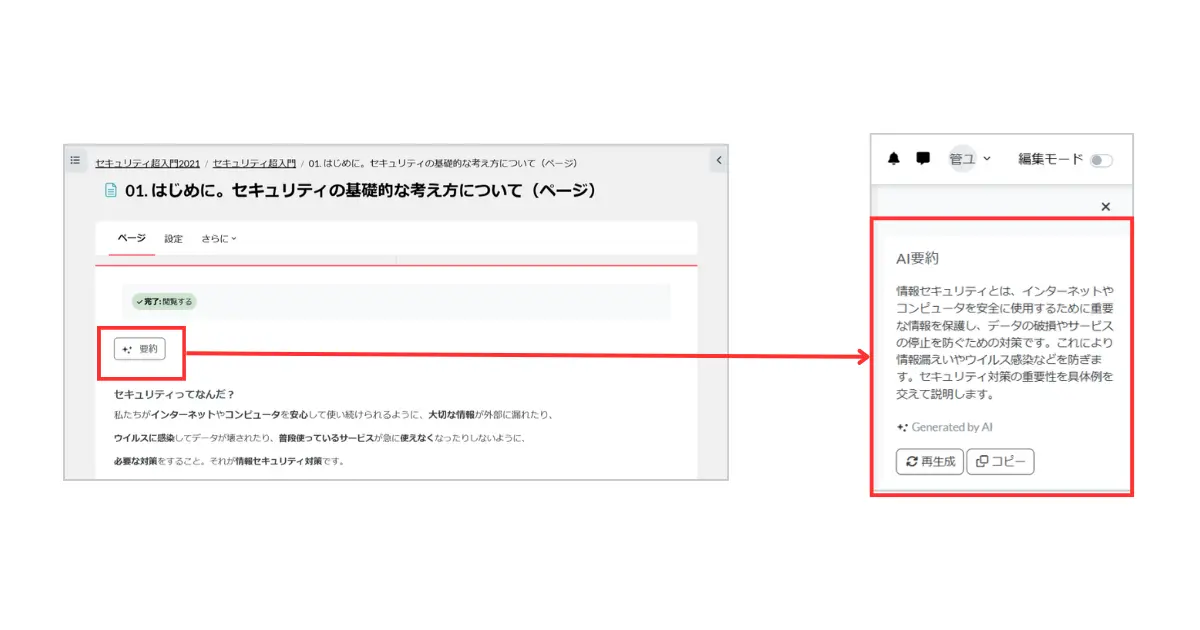This screenshot has width=1200, height=630.
Task: Open the notifications bell icon
Action: 893,159
